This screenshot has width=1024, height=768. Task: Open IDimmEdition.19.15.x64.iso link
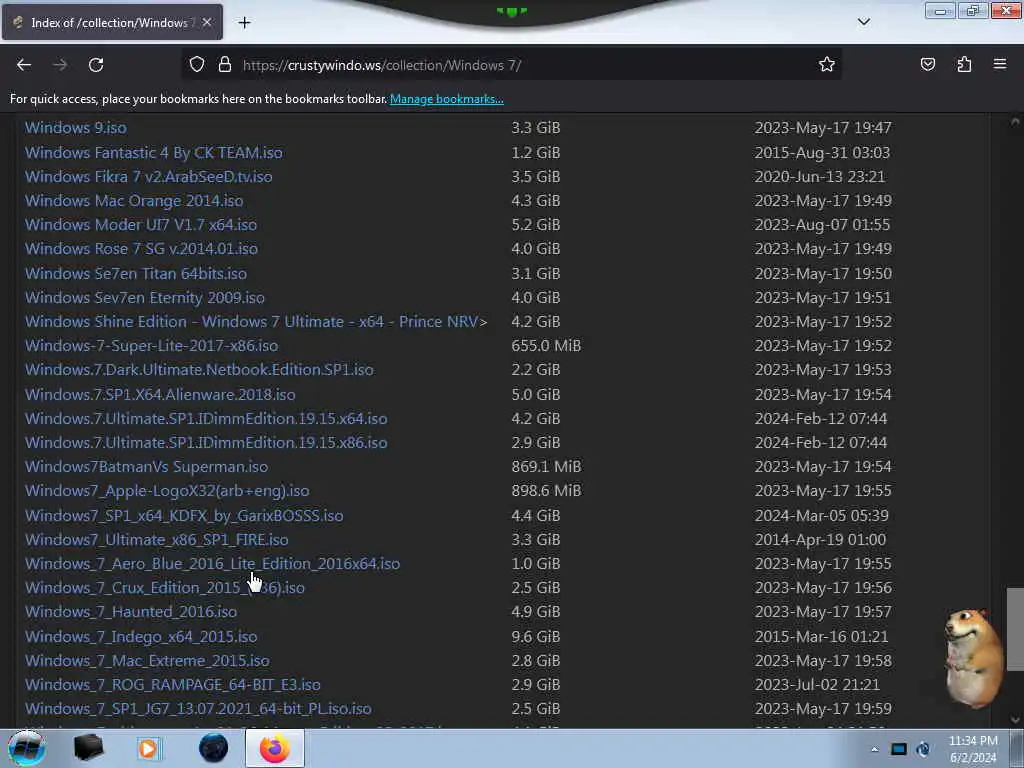[x=206, y=419]
